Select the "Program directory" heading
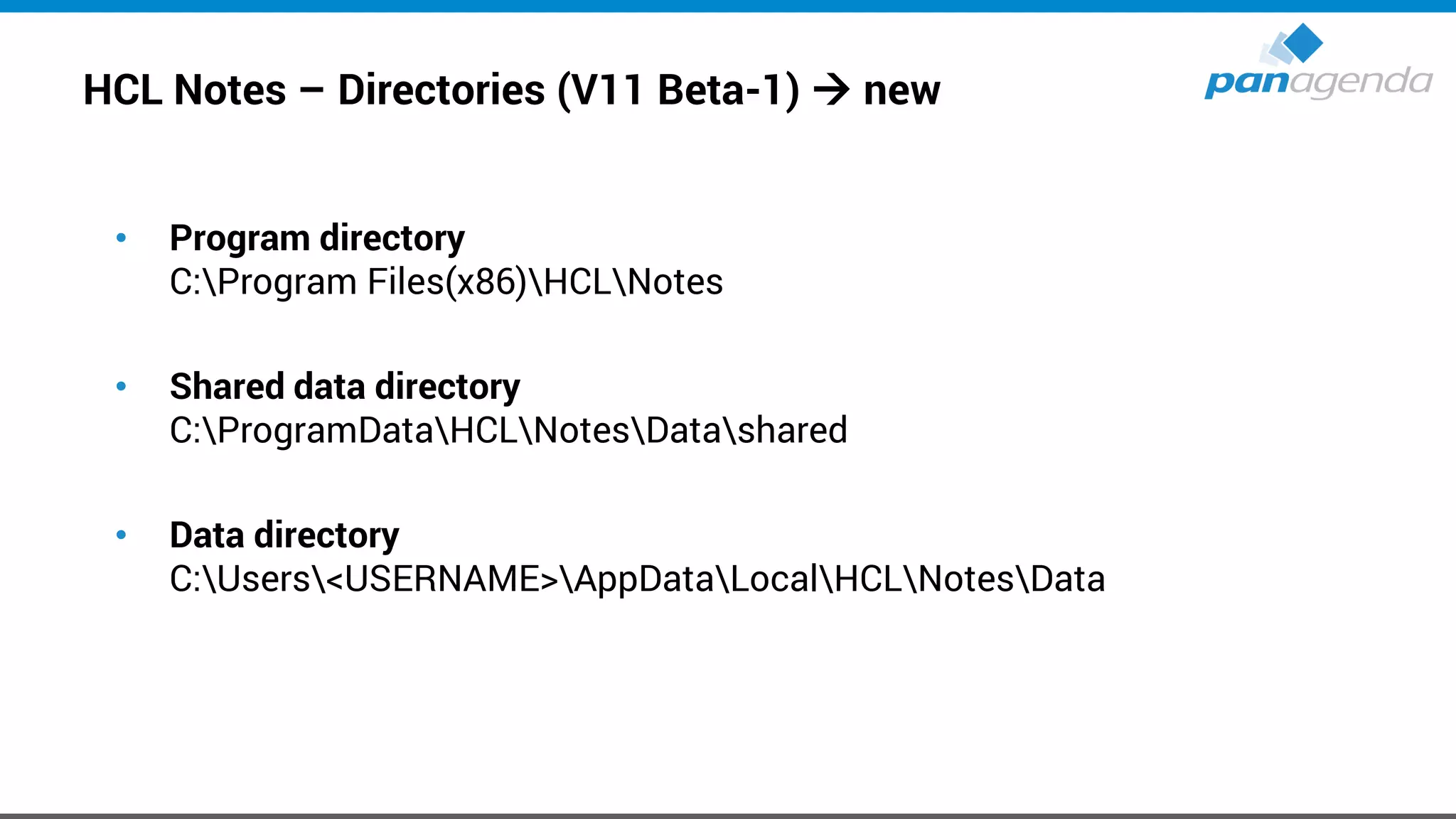The width and height of the screenshot is (1456, 819). click(x=317, y=238)
